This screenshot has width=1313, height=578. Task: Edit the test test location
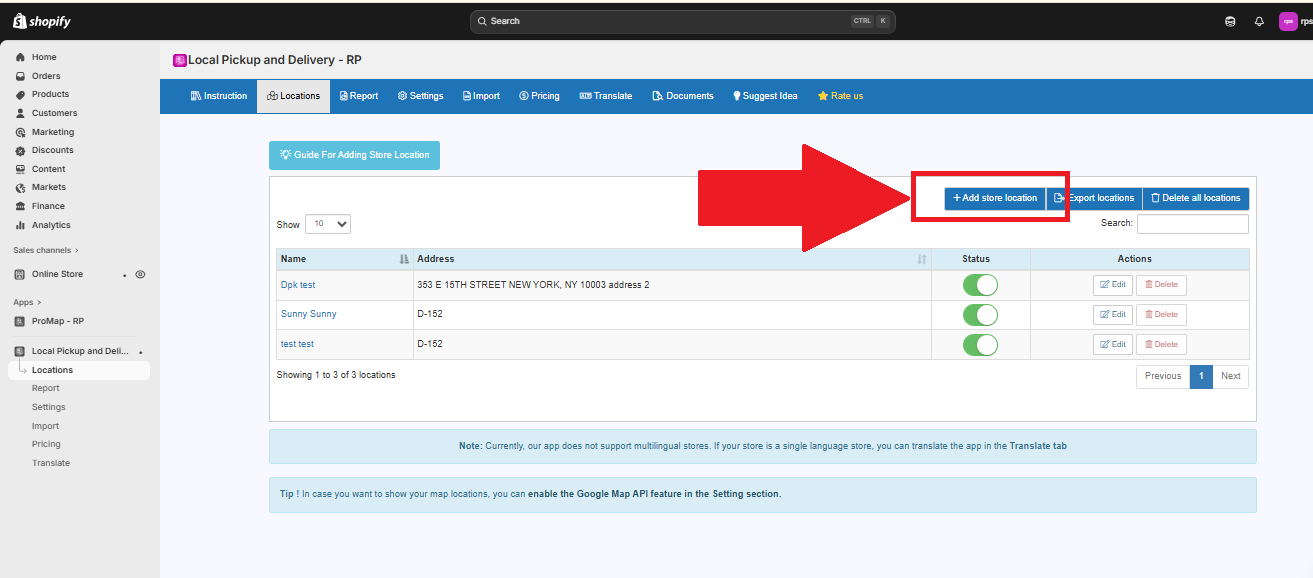[1113, 345]
